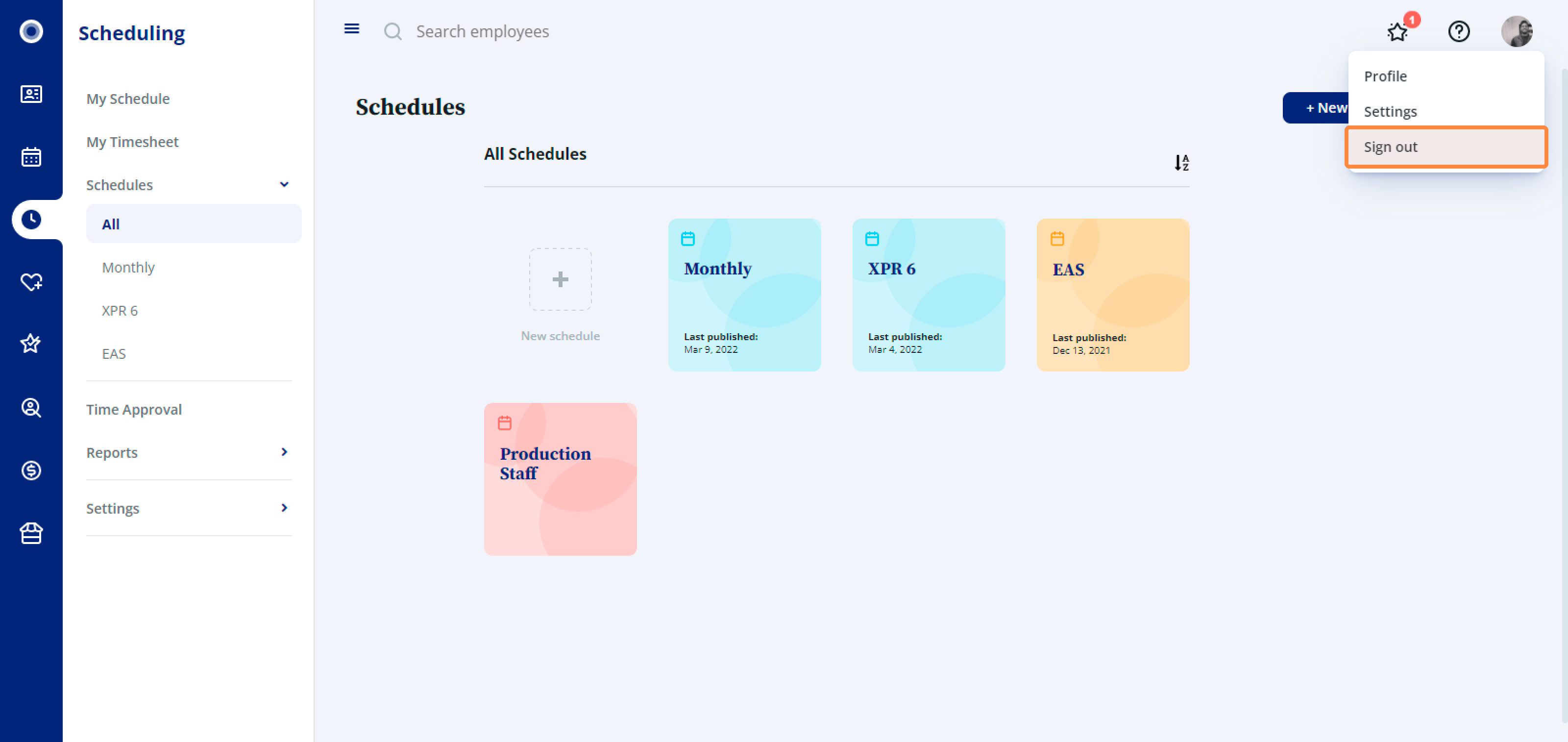Go to My Timesheet
Screen dimensions: 1568x742
pyautogui.click(x=132, y=142)
